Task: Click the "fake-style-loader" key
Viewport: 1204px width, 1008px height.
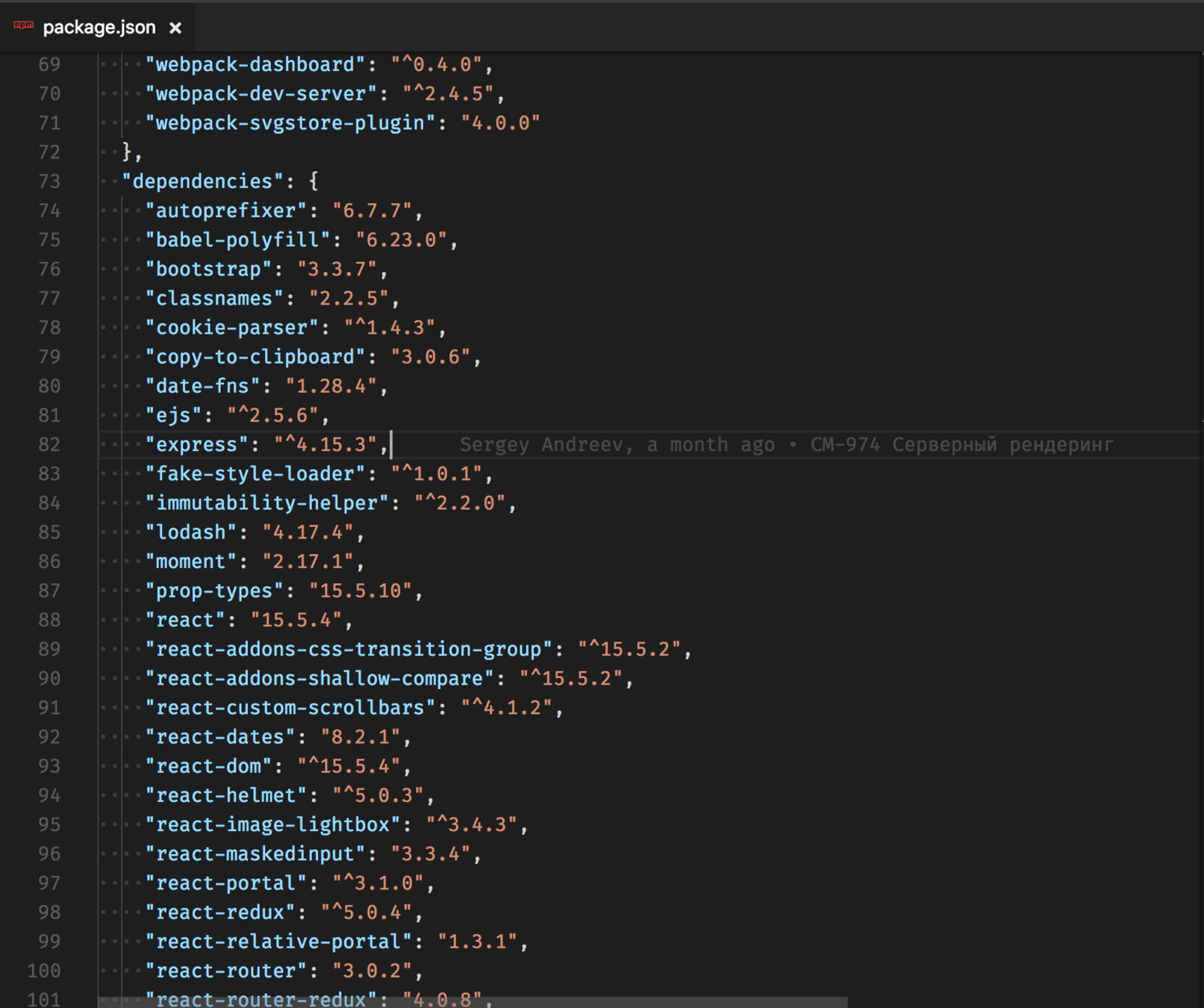Action: tap(255, 474)
